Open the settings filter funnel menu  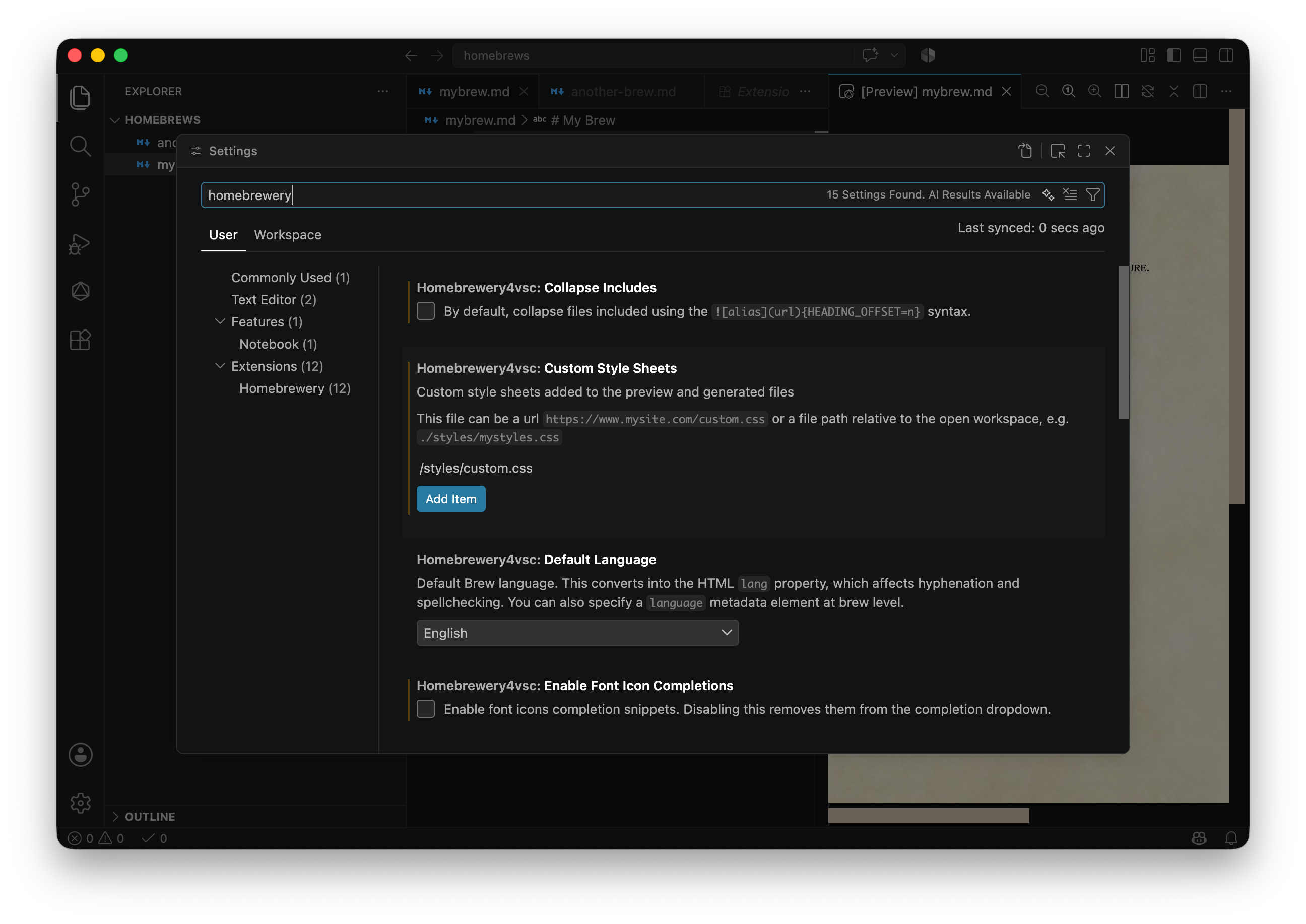coord(1092,194)
